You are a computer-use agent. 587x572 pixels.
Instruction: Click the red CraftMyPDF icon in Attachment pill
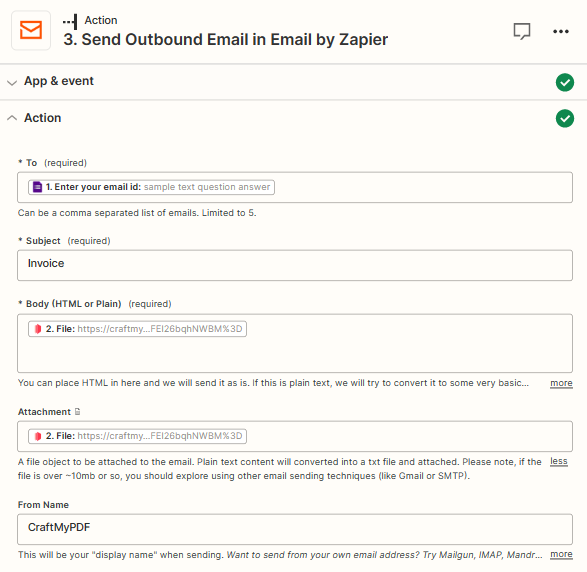point(38,436)
